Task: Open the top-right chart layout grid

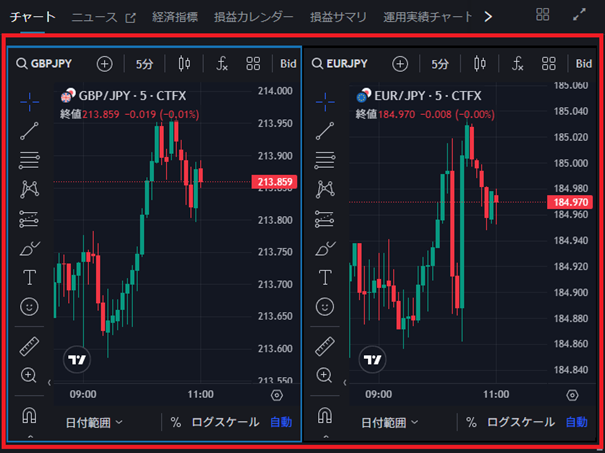Action: point(542,15)
